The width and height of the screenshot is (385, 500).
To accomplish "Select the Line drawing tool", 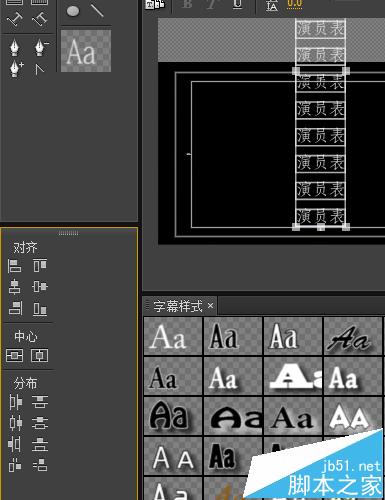I will pyautogui.click(x=97, y=11).
